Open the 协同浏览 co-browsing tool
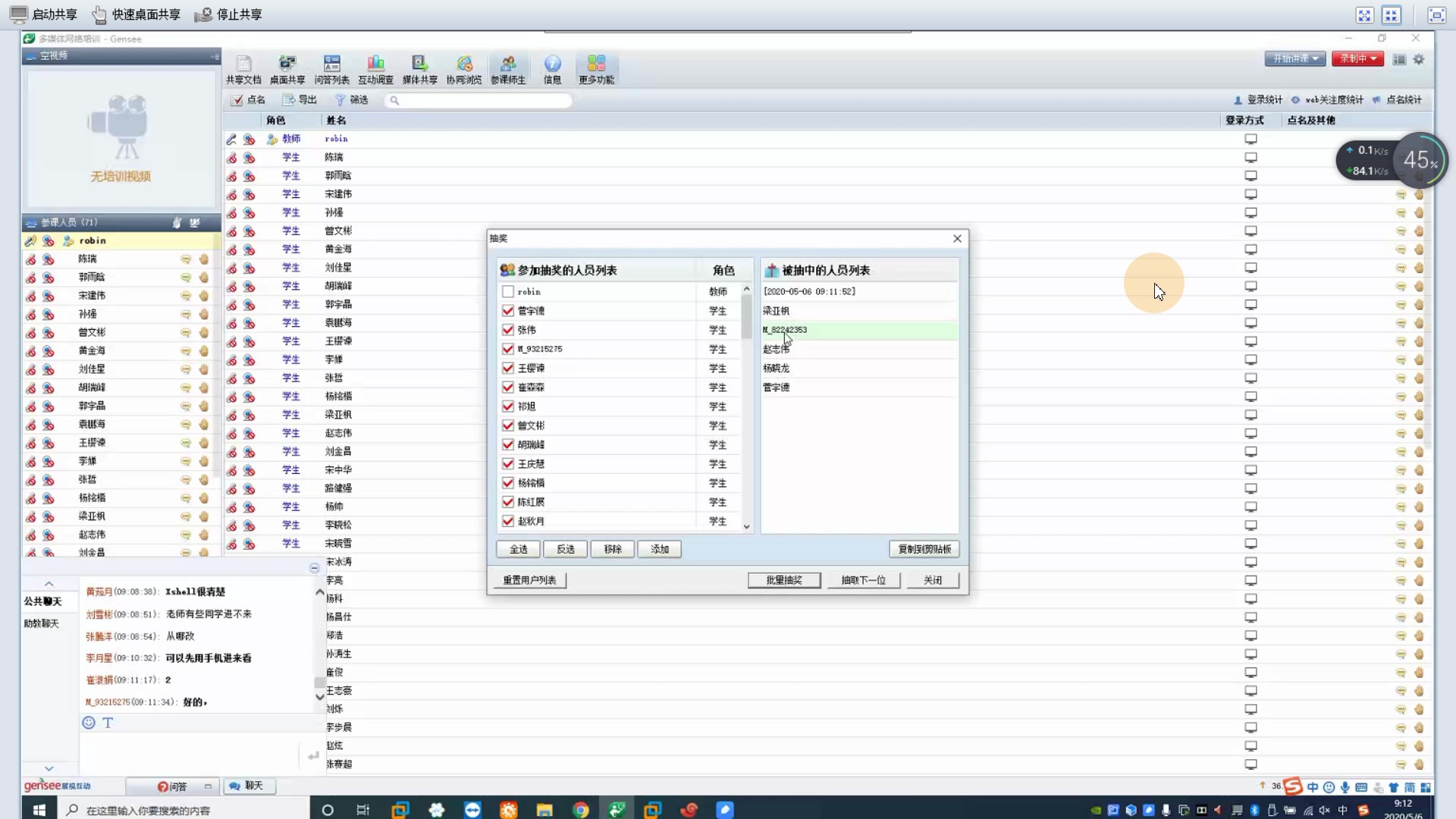This screenshot has height=819, width=1456. click(464, 69)
